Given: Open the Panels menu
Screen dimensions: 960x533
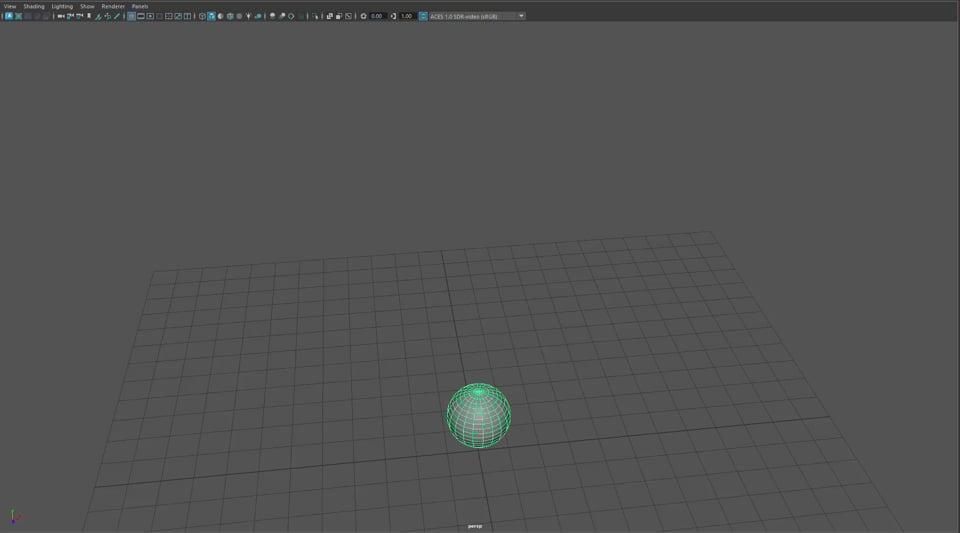Looking at the screenshot, I should click(x=140, y=6).
